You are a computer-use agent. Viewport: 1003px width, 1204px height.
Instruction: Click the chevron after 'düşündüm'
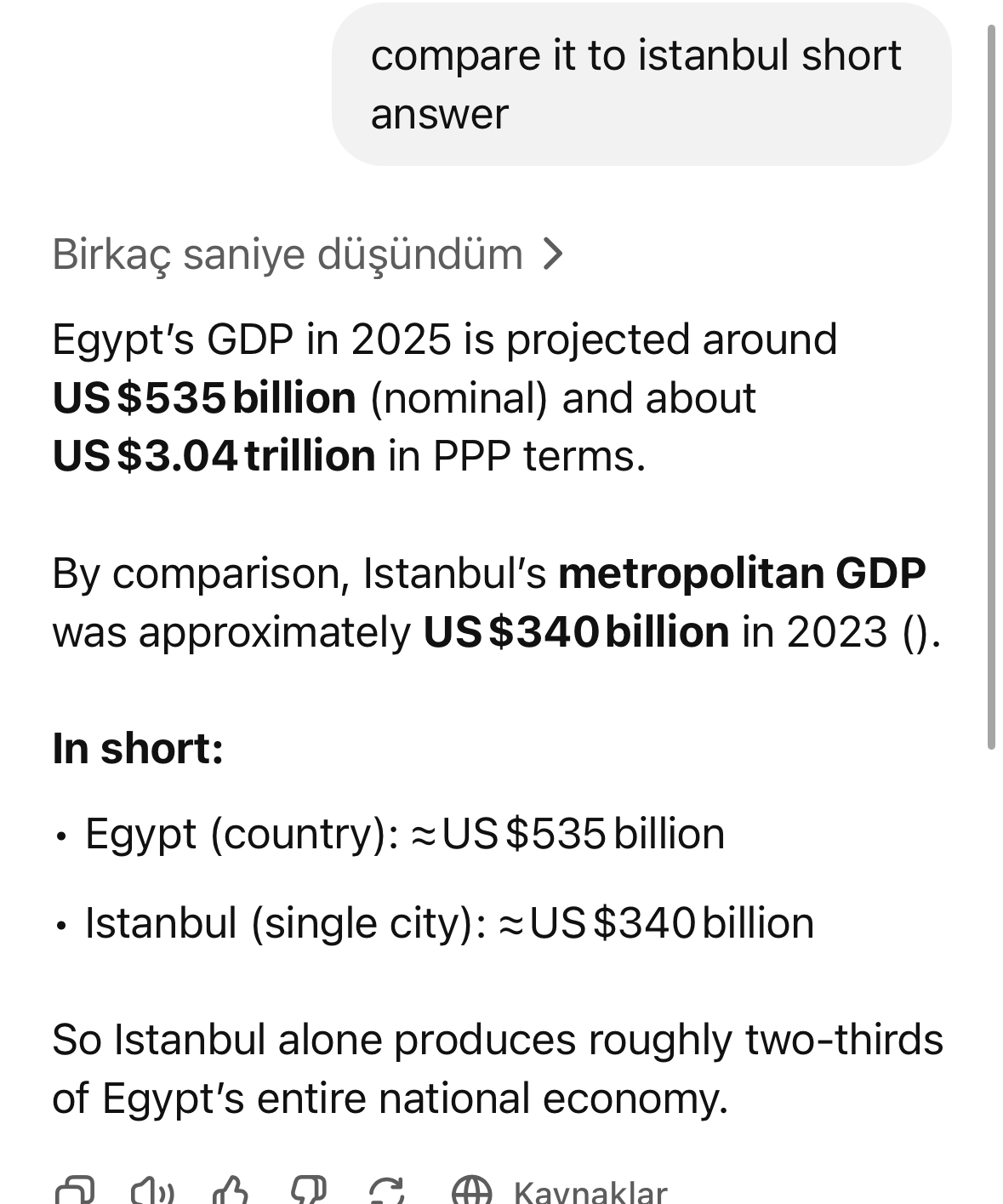[x=553, y=254]
